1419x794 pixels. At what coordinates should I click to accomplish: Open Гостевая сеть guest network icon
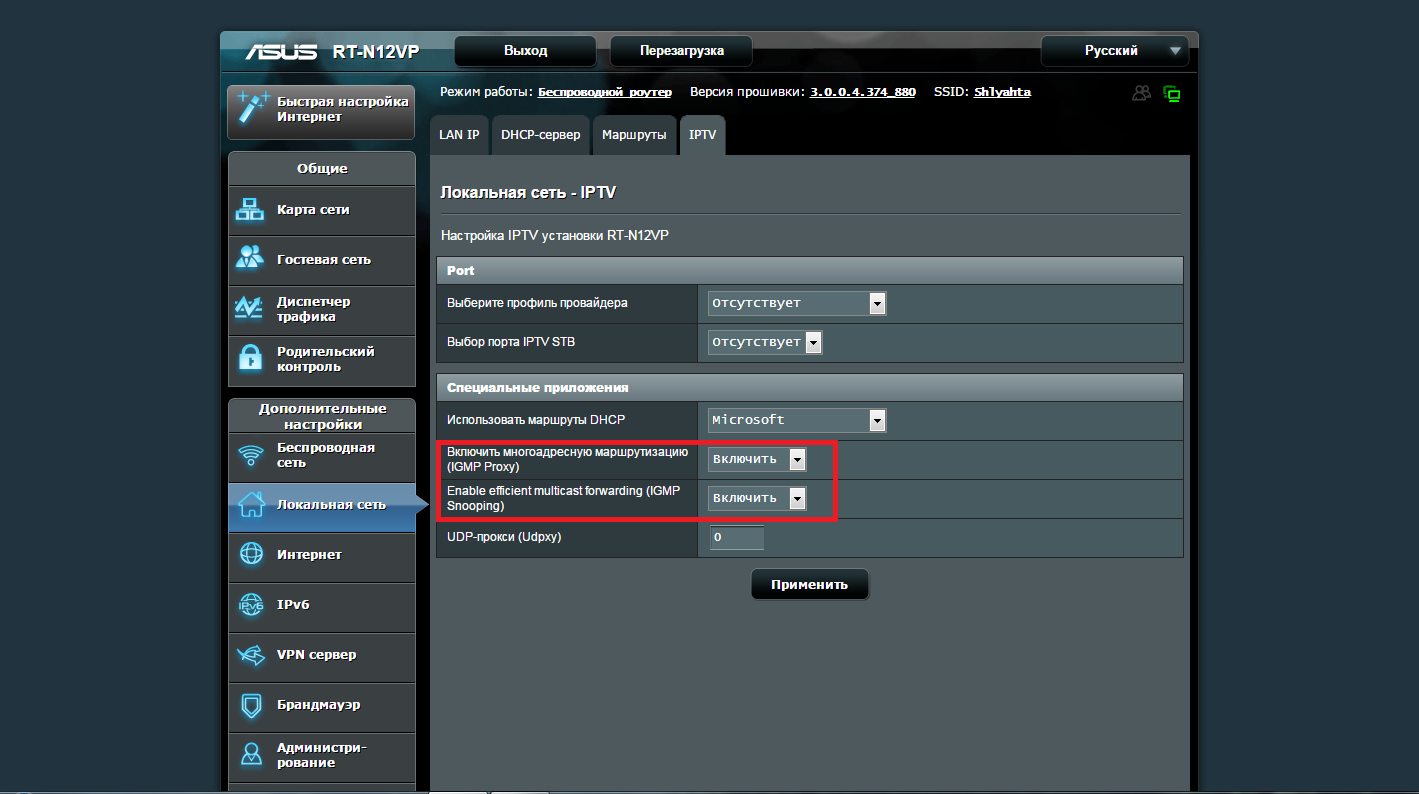click(x=249, y=258)
